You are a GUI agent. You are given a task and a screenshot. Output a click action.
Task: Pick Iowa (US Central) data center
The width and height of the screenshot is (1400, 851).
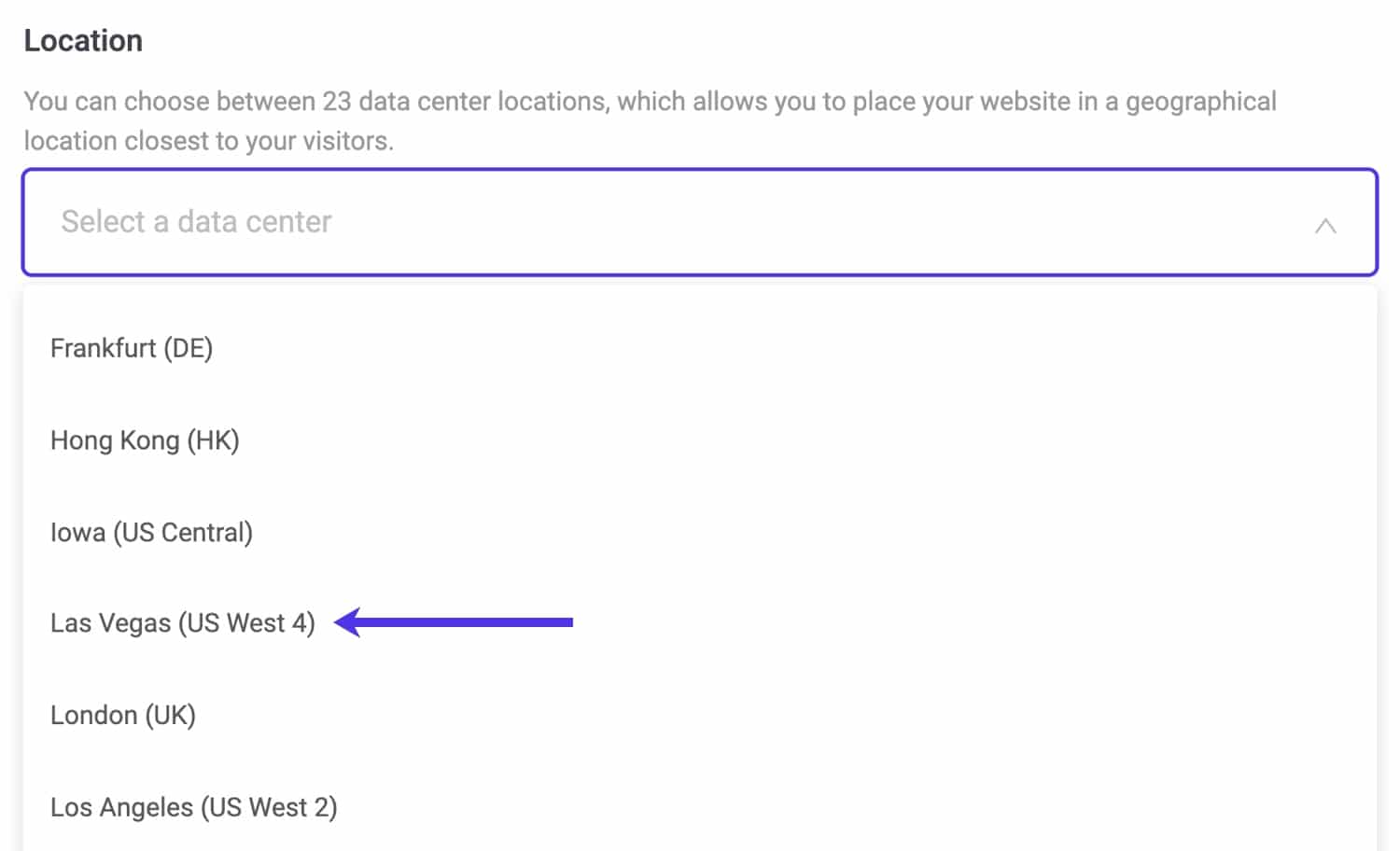[151, 532]
